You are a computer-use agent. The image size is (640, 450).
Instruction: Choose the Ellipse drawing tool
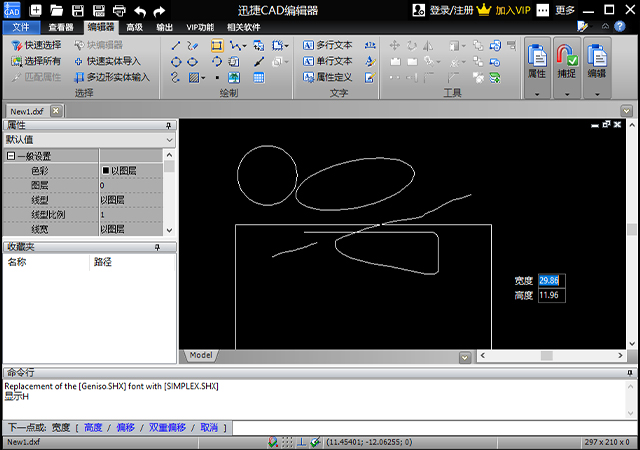[x=192, y=62]
